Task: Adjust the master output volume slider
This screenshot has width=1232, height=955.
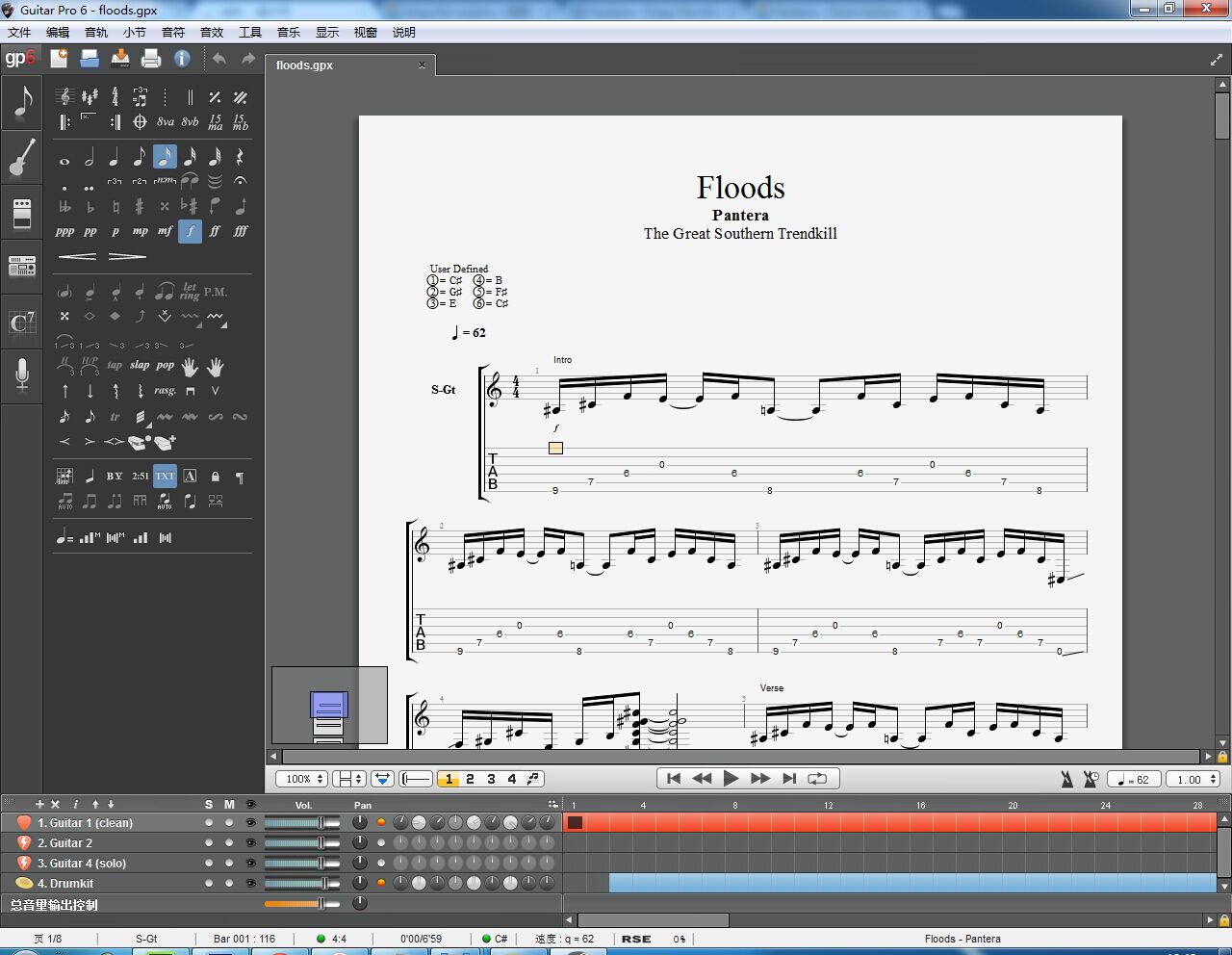Action: [302, 903]
